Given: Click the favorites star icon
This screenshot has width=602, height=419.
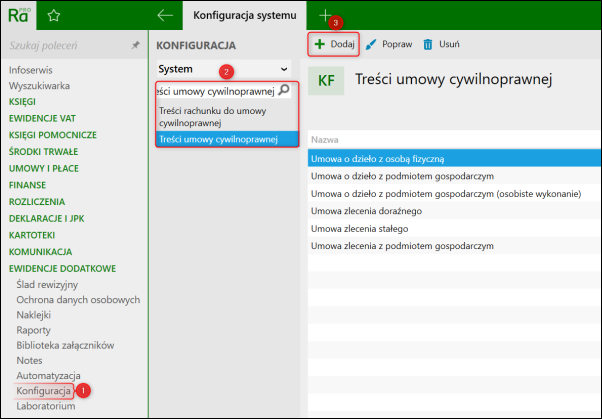Looking at the screenshot, I should tap(54, 15).
